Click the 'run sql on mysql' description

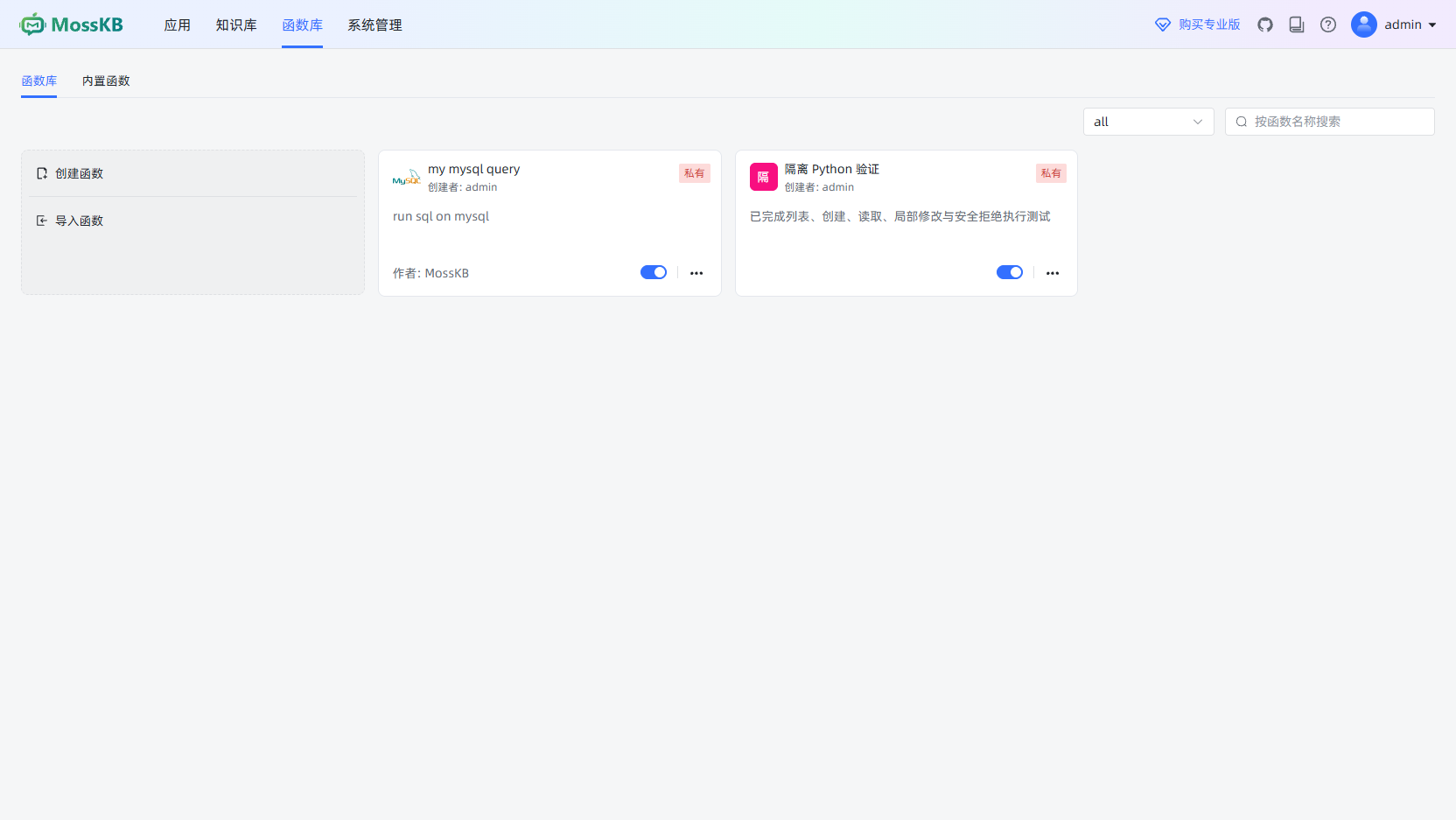pyautogui.click(x=441, y=216)
